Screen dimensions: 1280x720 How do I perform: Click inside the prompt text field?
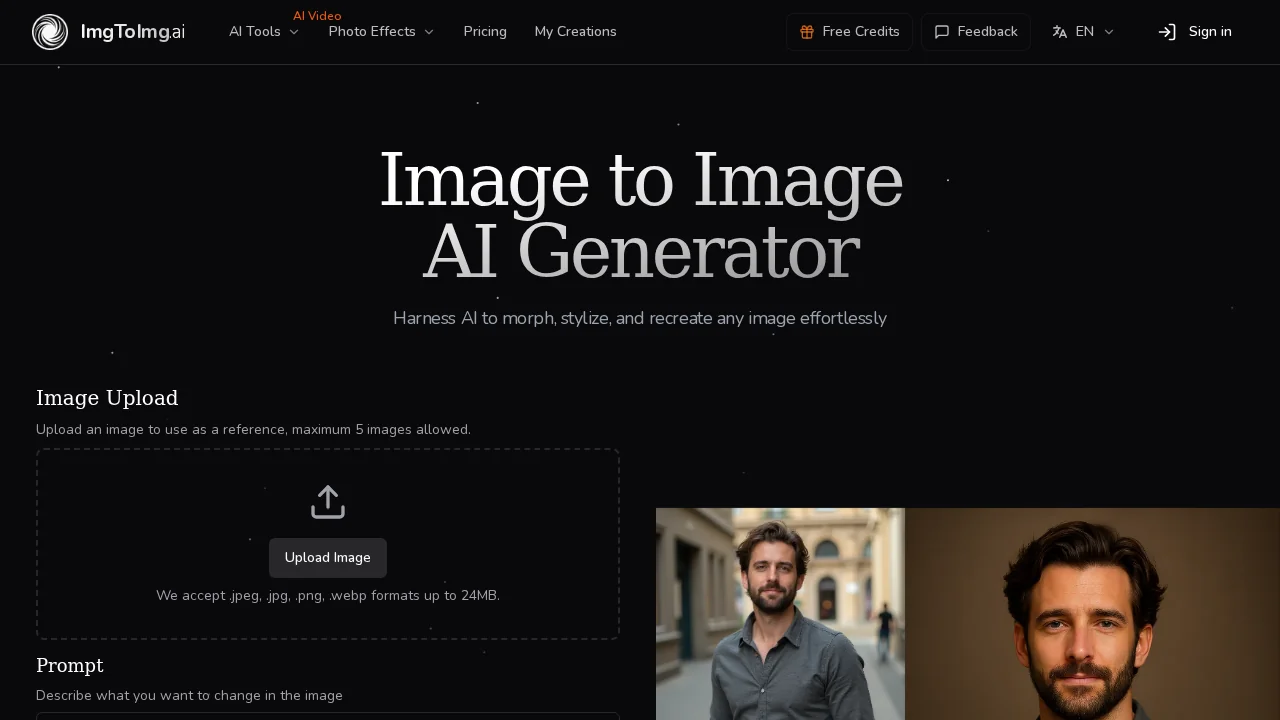328,717
